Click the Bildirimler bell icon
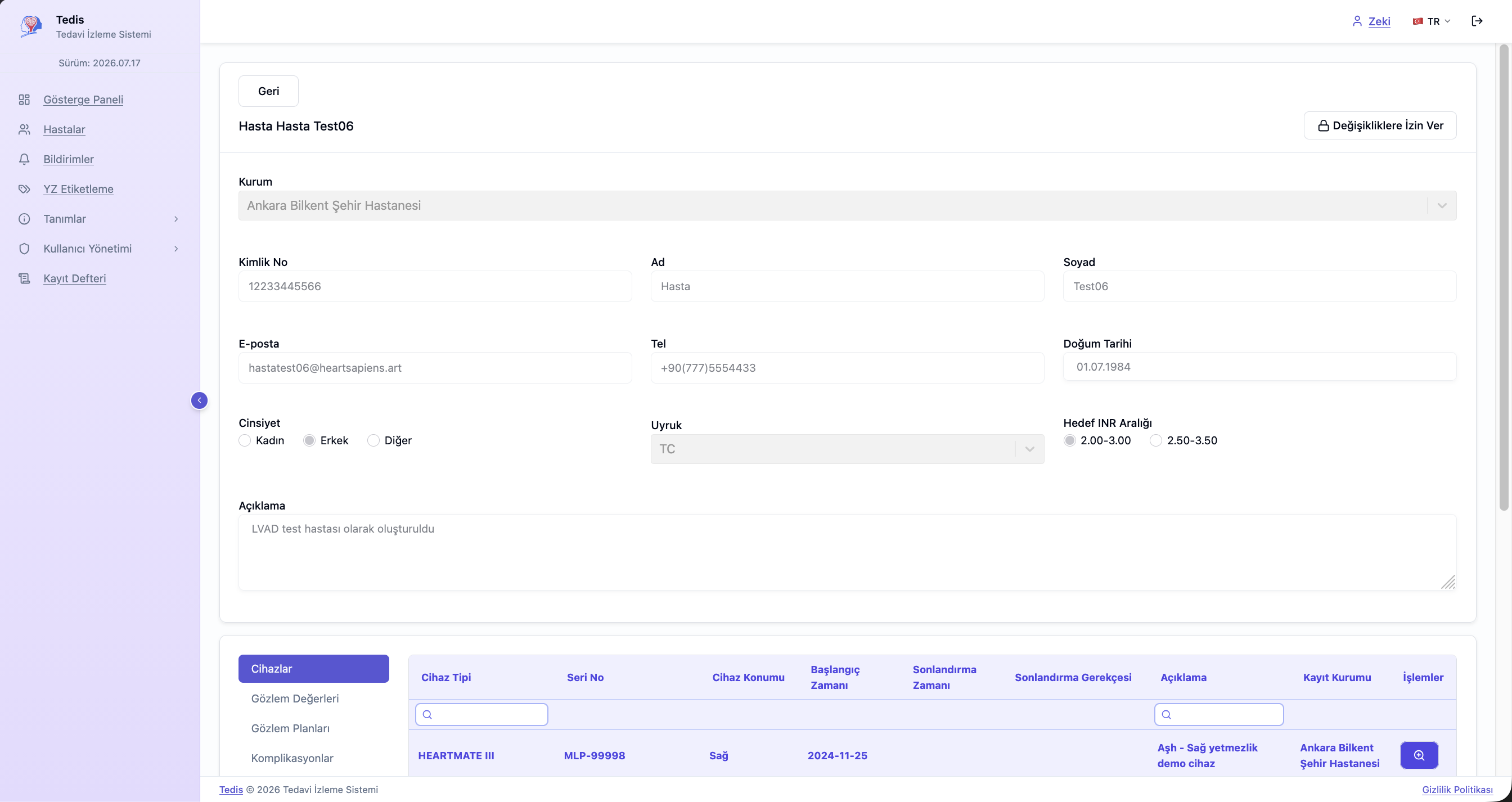1512x802 pixels. click(x=24, y=160)
